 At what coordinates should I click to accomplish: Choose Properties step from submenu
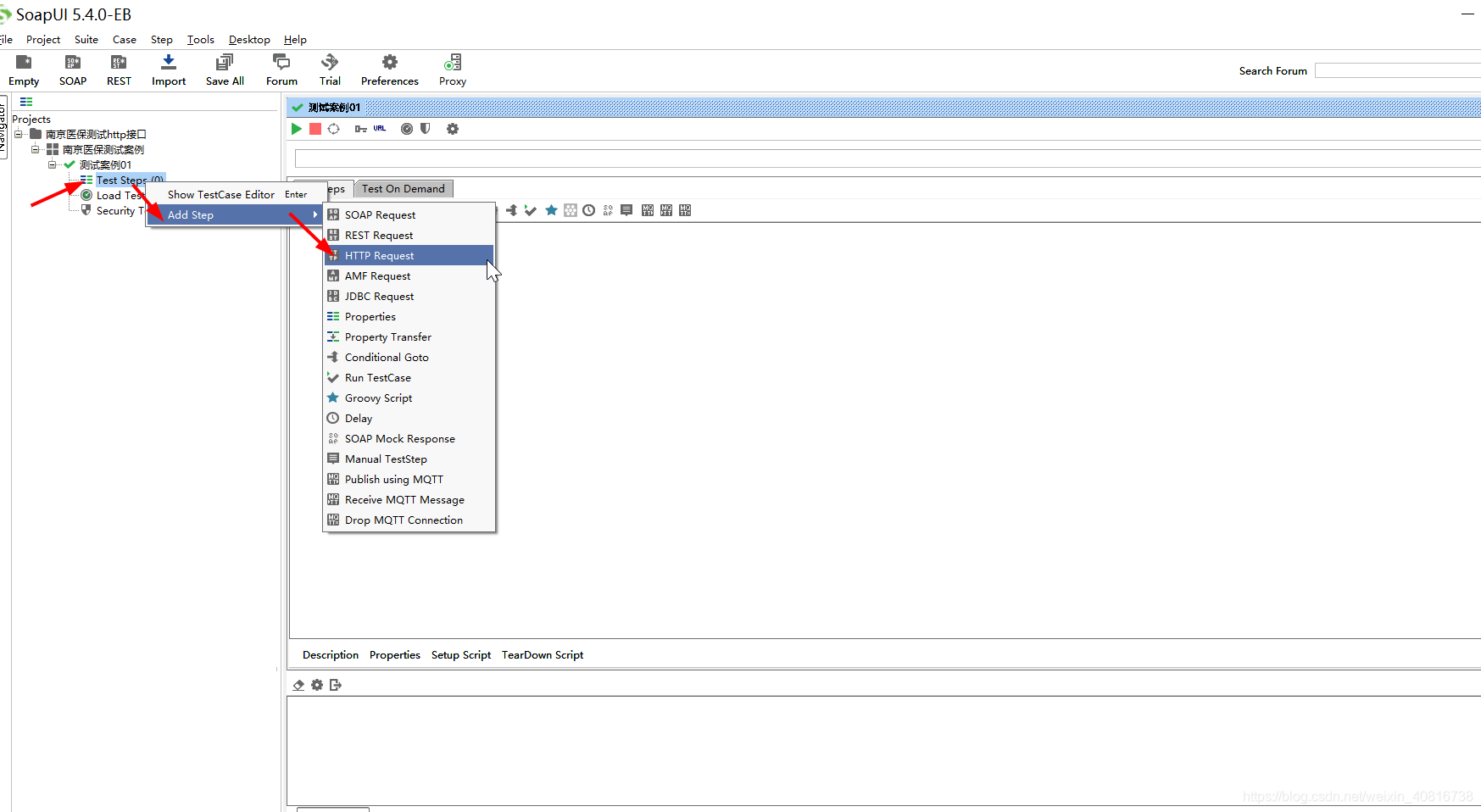click(x=409, y=316)
